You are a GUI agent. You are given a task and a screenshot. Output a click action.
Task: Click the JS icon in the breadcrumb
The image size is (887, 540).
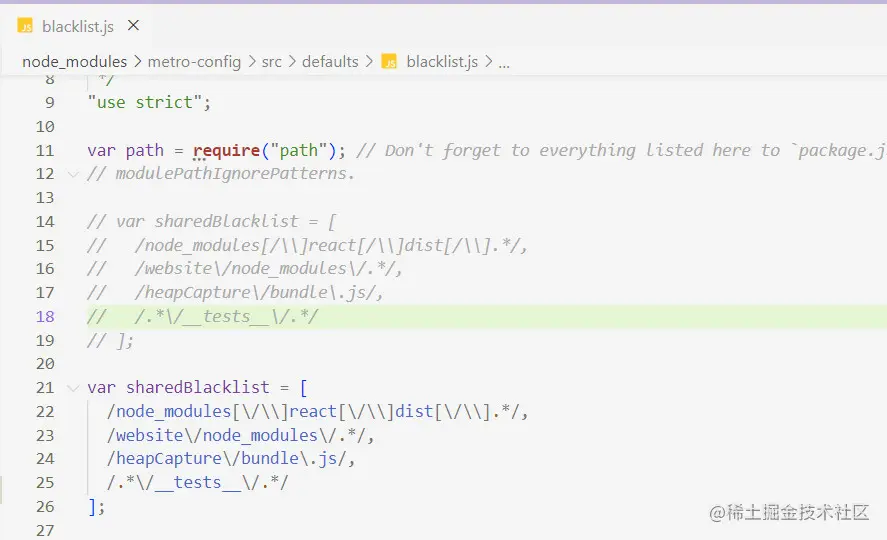coord(389,62)
